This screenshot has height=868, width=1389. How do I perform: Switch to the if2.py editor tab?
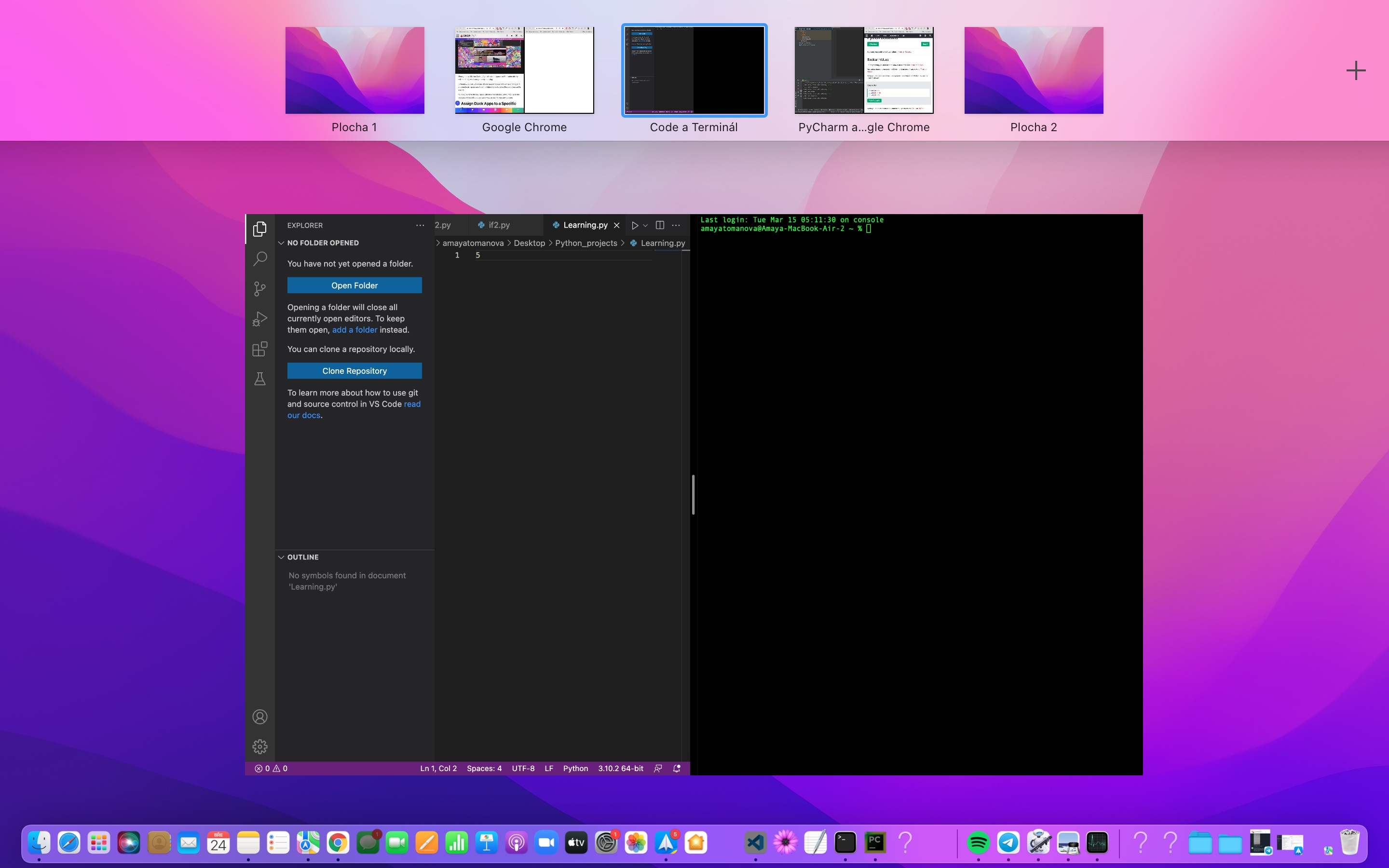pyautogui.click(x=499, y=225)
